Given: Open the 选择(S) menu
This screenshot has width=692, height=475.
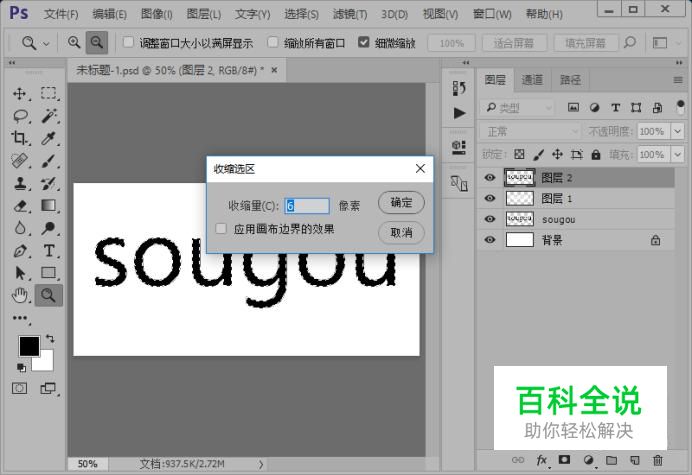Looking at the screenshot, I should (x=301, y=14).
